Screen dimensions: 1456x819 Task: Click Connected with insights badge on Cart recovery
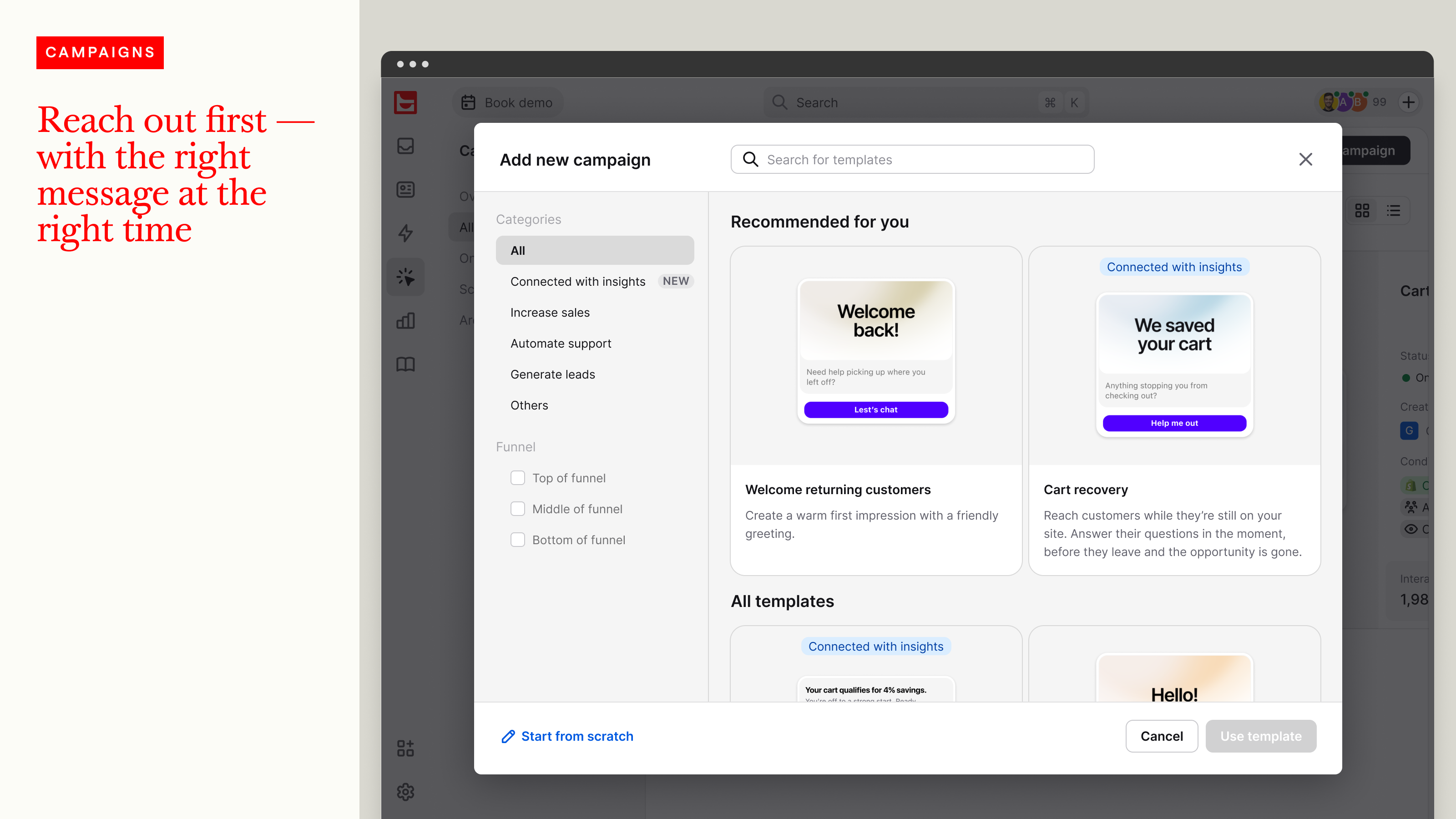1174,267
